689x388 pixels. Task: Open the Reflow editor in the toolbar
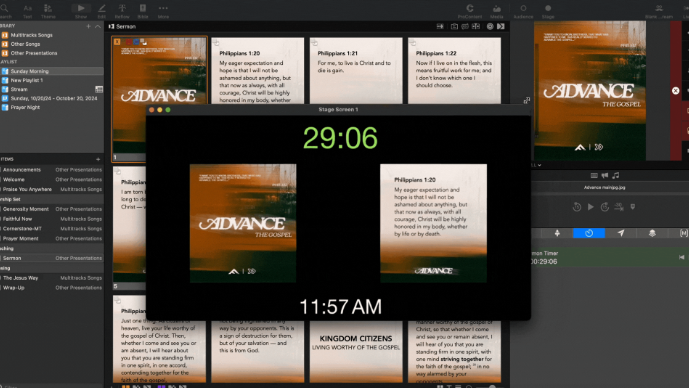(122, 11)
